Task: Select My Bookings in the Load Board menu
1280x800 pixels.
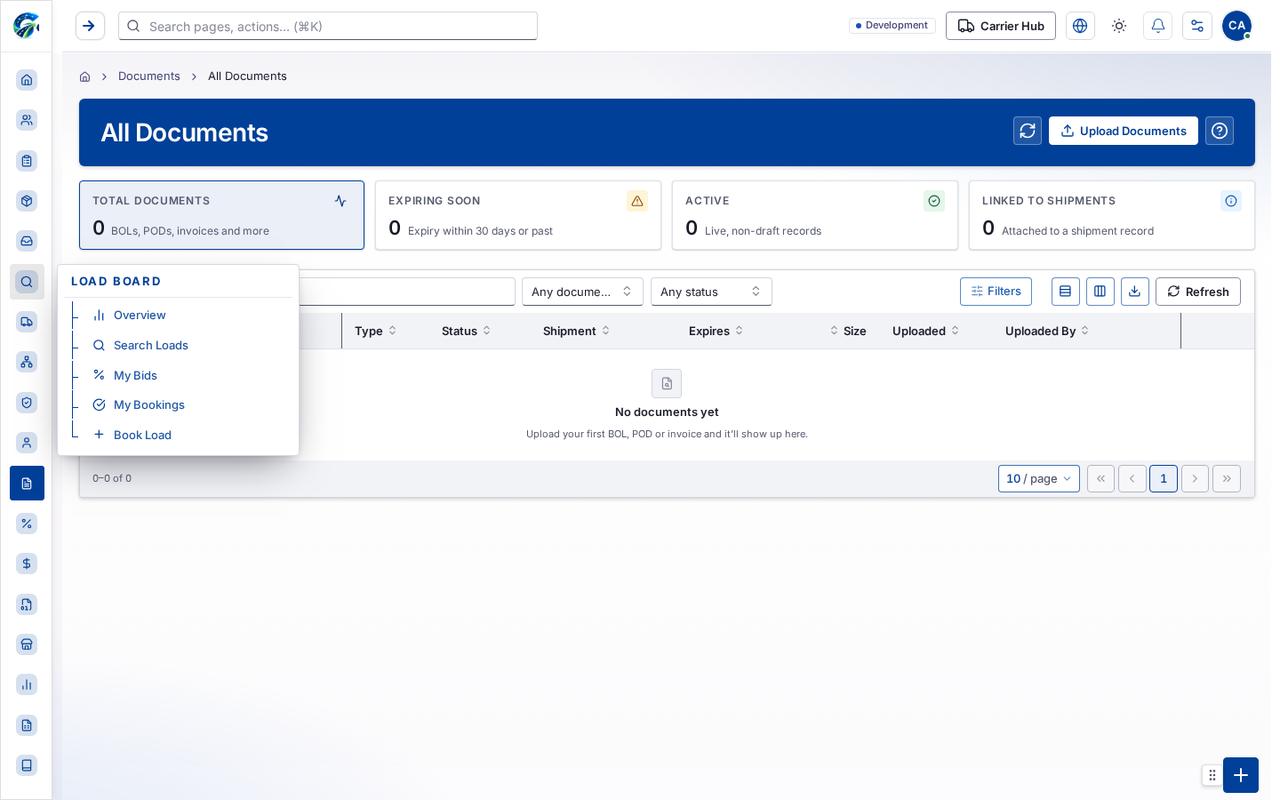Action: pyautogui.click(x=148, y=405)
